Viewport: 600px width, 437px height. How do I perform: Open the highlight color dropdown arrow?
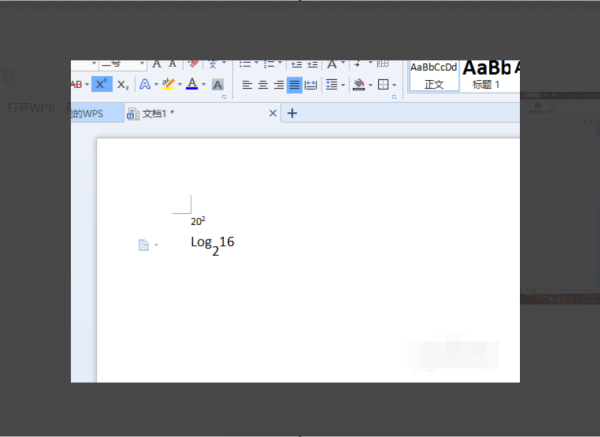pyautogui.click(x=179, y=85)
